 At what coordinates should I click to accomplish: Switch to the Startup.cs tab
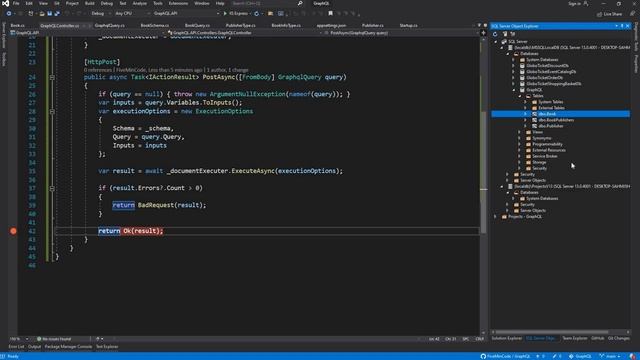pos(408,25)
